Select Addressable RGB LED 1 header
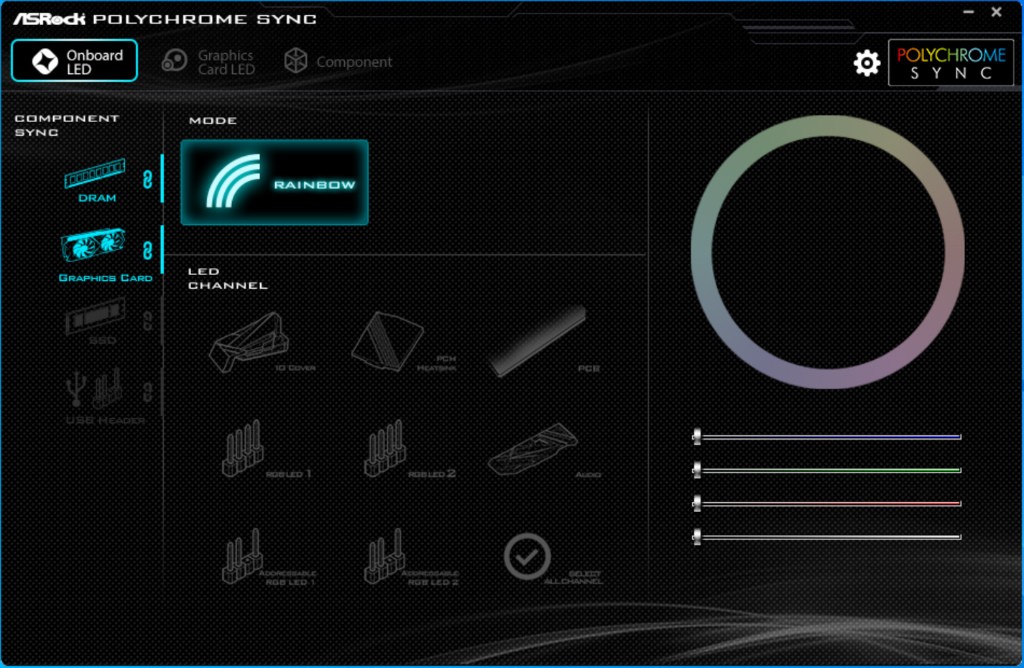This screenshot has width=1024, height=668. [242, 556]
